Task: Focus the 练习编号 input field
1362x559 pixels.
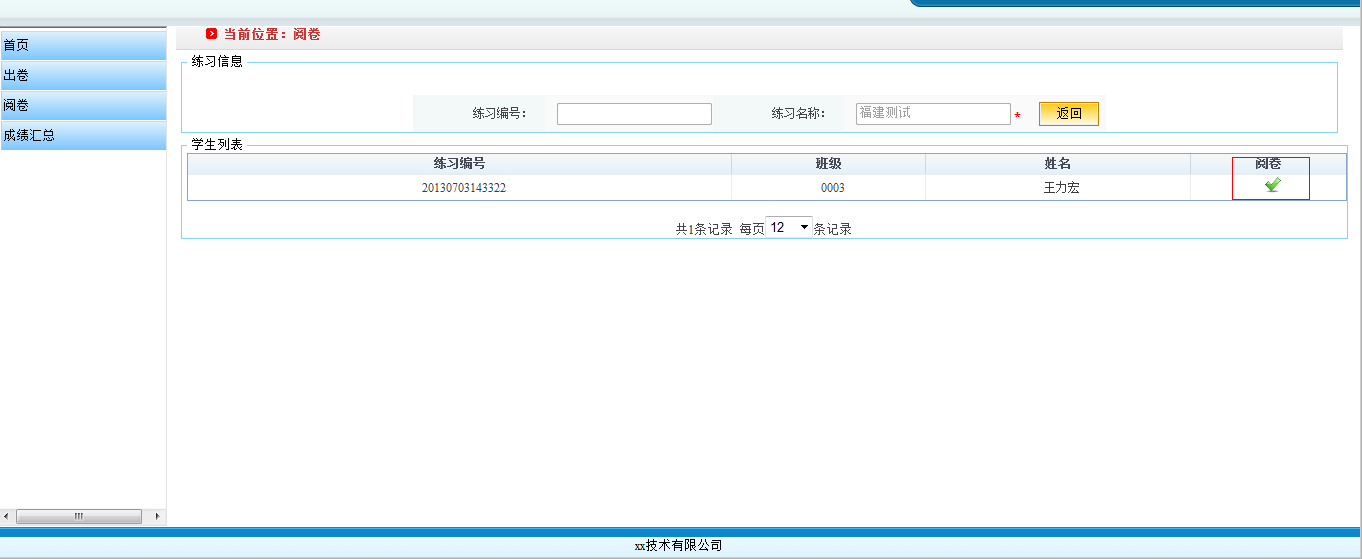Action: [634, 114]
